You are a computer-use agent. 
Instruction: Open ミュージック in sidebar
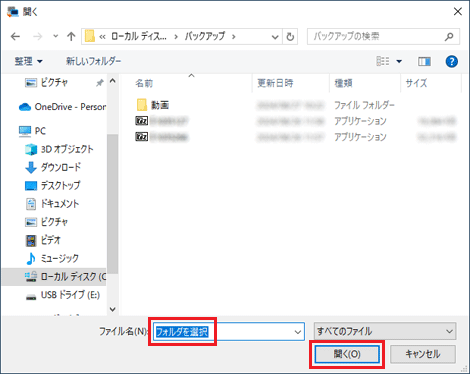[x=52, y=258]
